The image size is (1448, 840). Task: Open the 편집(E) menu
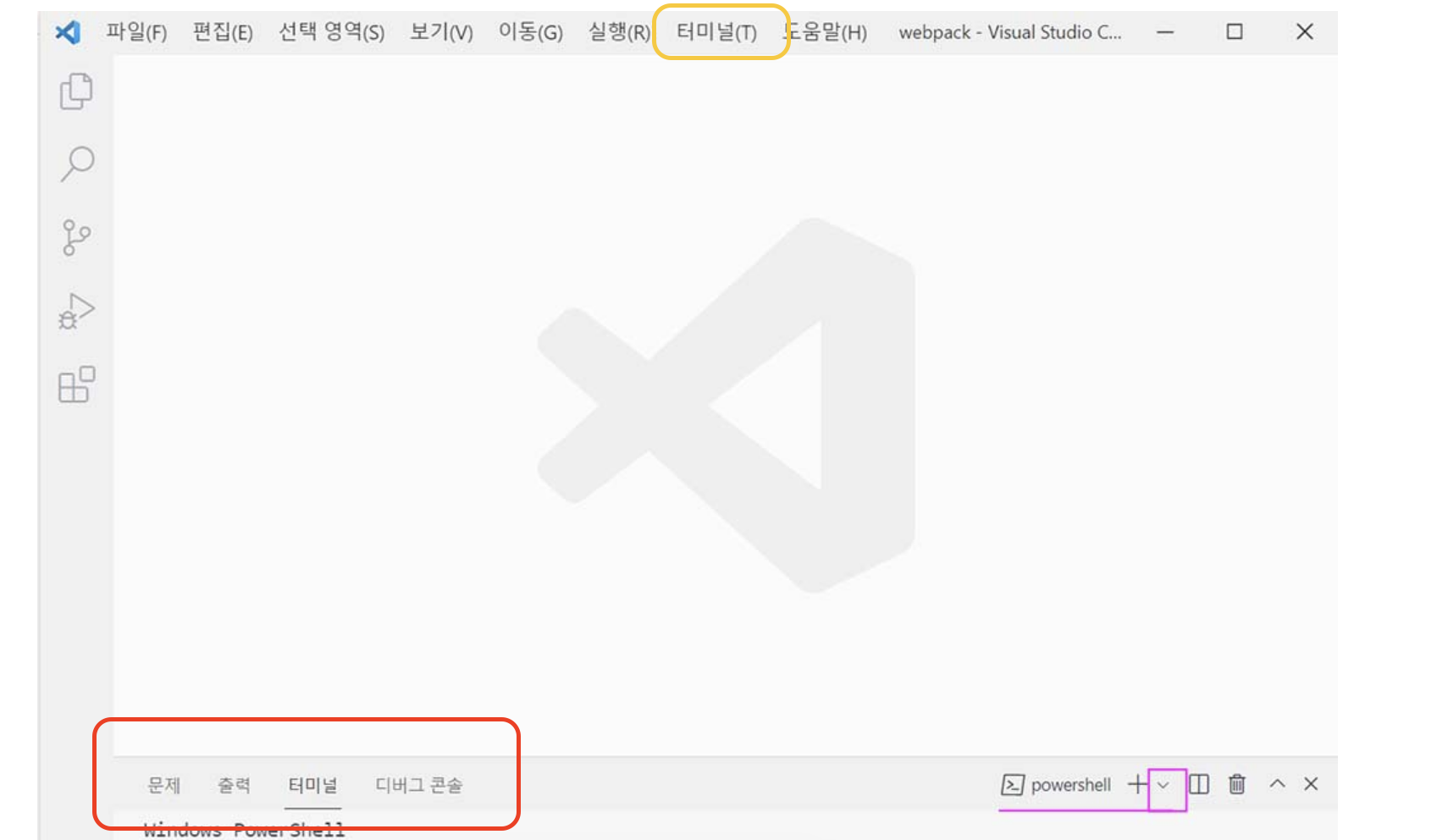[223, 32]
